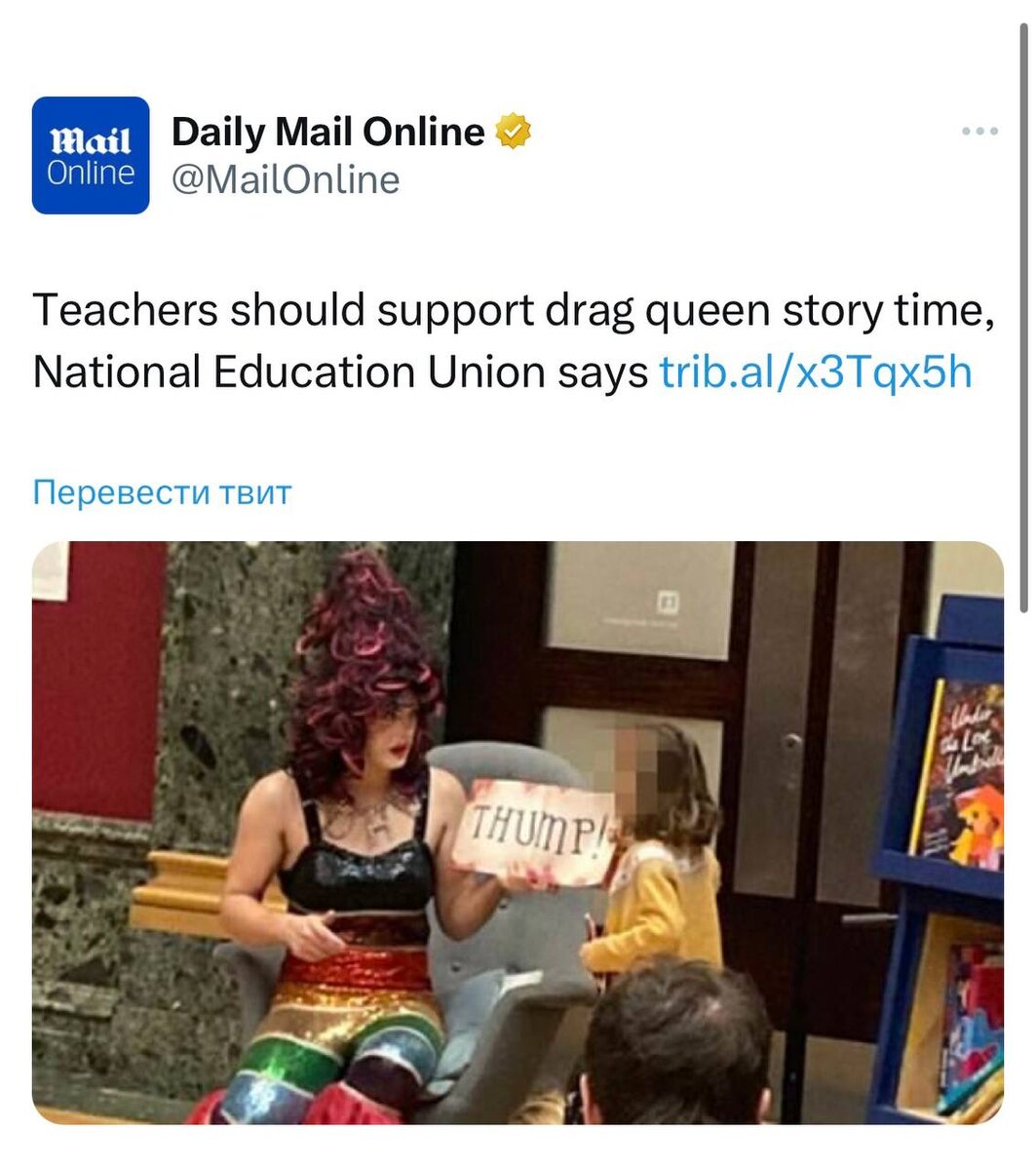This screenshot has width=1036, height=1170.
Task: Open the @MailOnline handle
Action: click(x=286, y=180)
